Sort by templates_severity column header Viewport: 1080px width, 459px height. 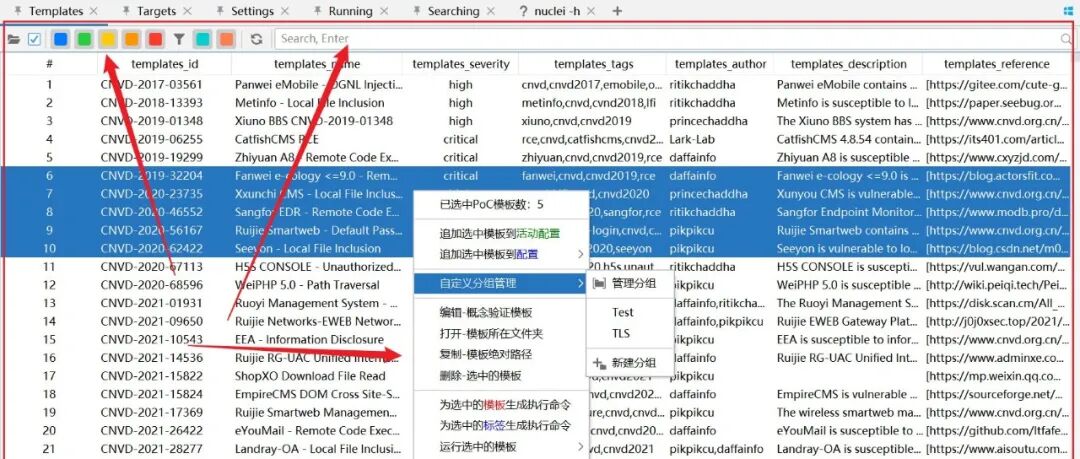[461, 64]
